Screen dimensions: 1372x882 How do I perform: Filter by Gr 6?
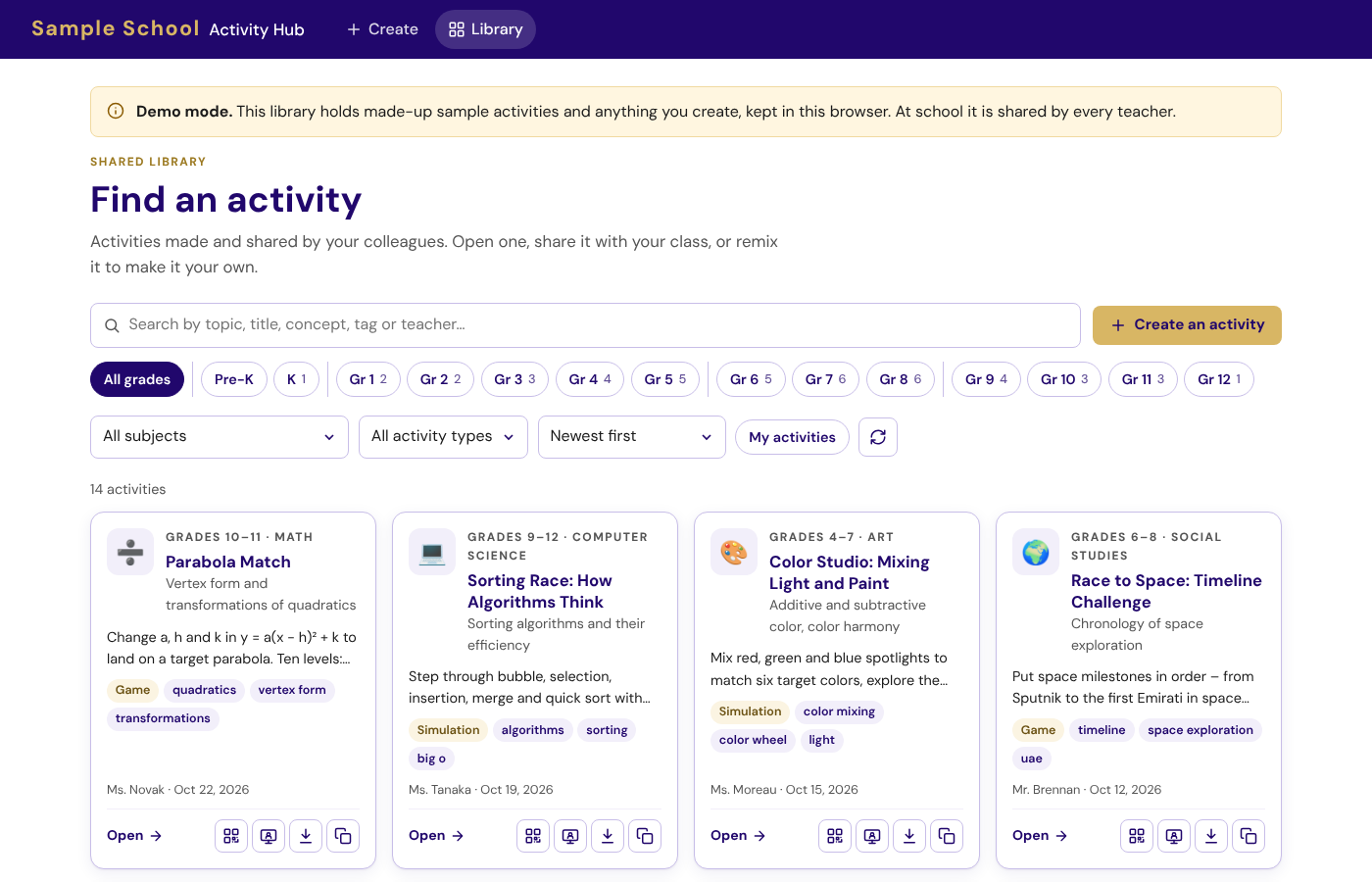coord(751,379)
